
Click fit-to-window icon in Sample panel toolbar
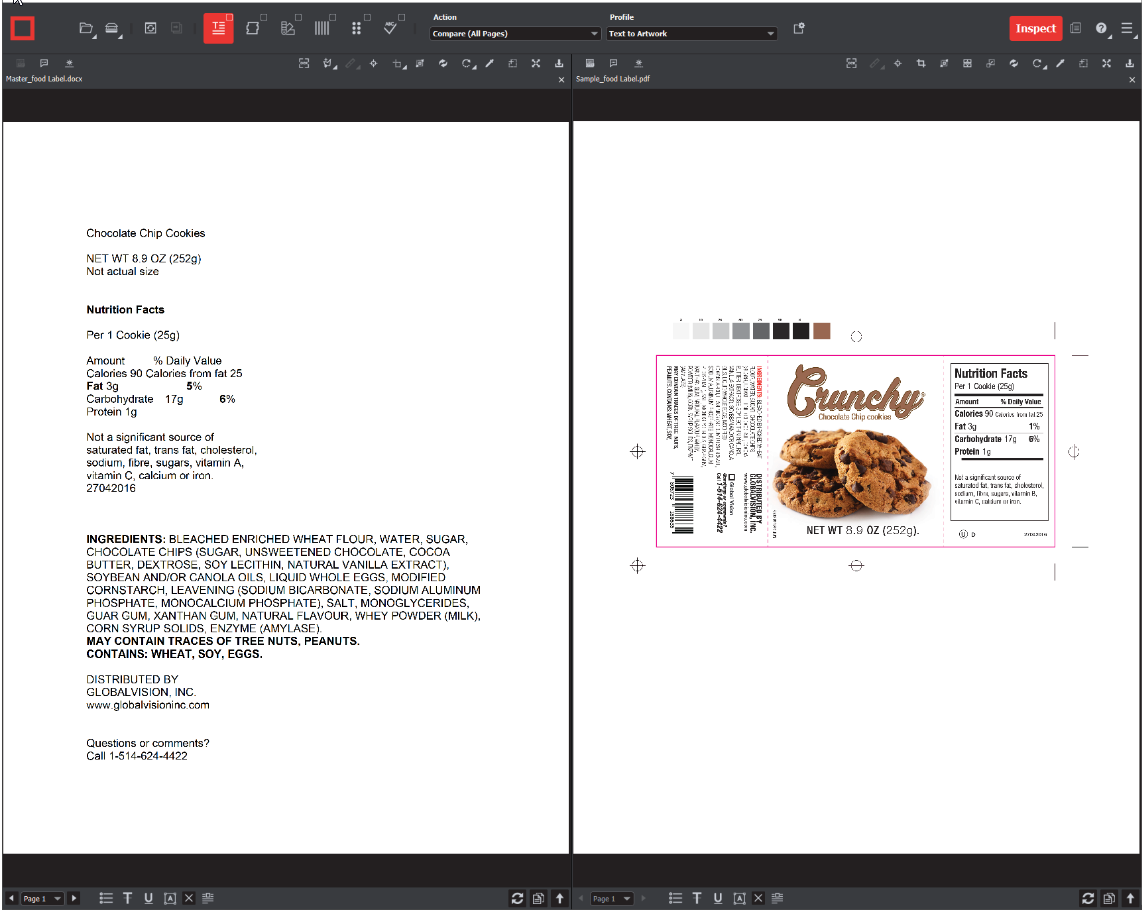click(x=1106, y=64)
